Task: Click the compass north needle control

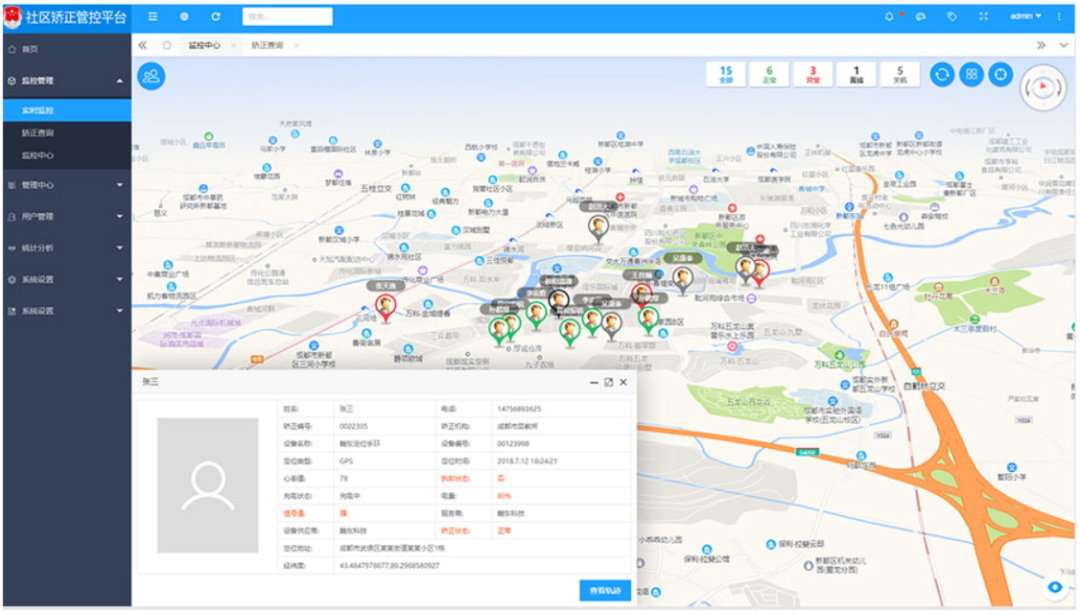Action: coord(1043,86)
